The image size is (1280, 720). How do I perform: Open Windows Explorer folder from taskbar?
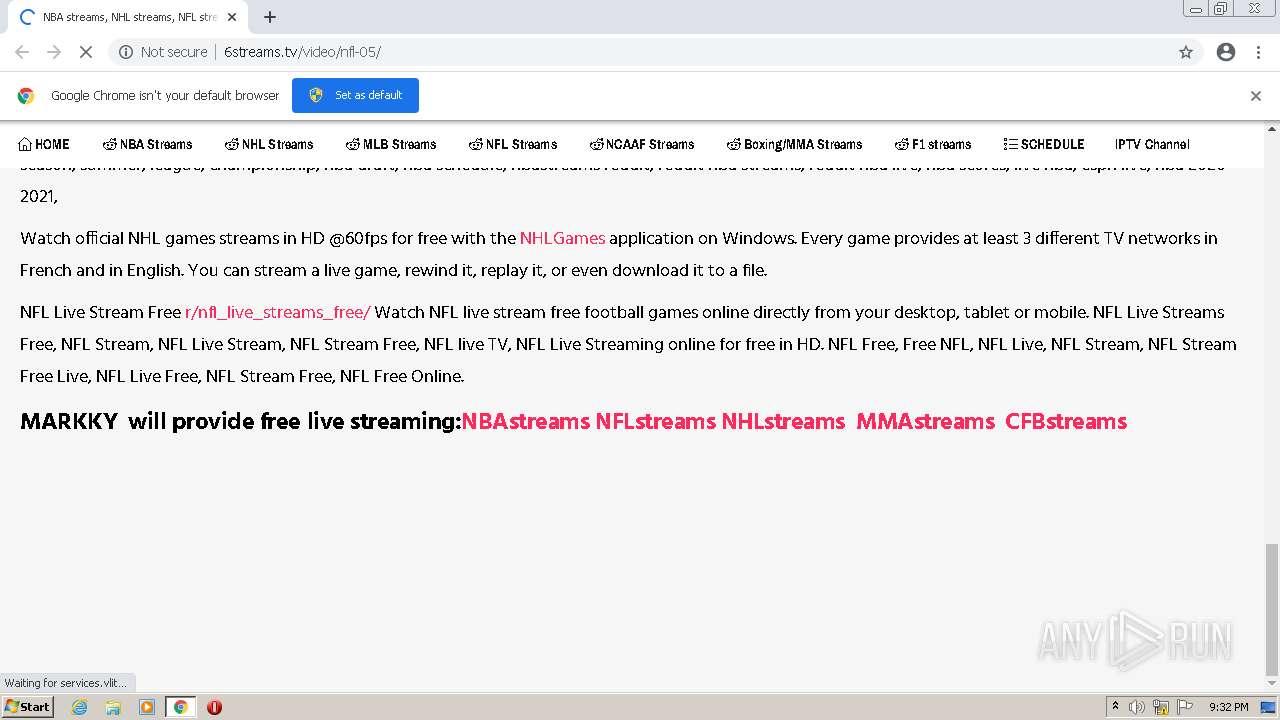coord(113,707)
